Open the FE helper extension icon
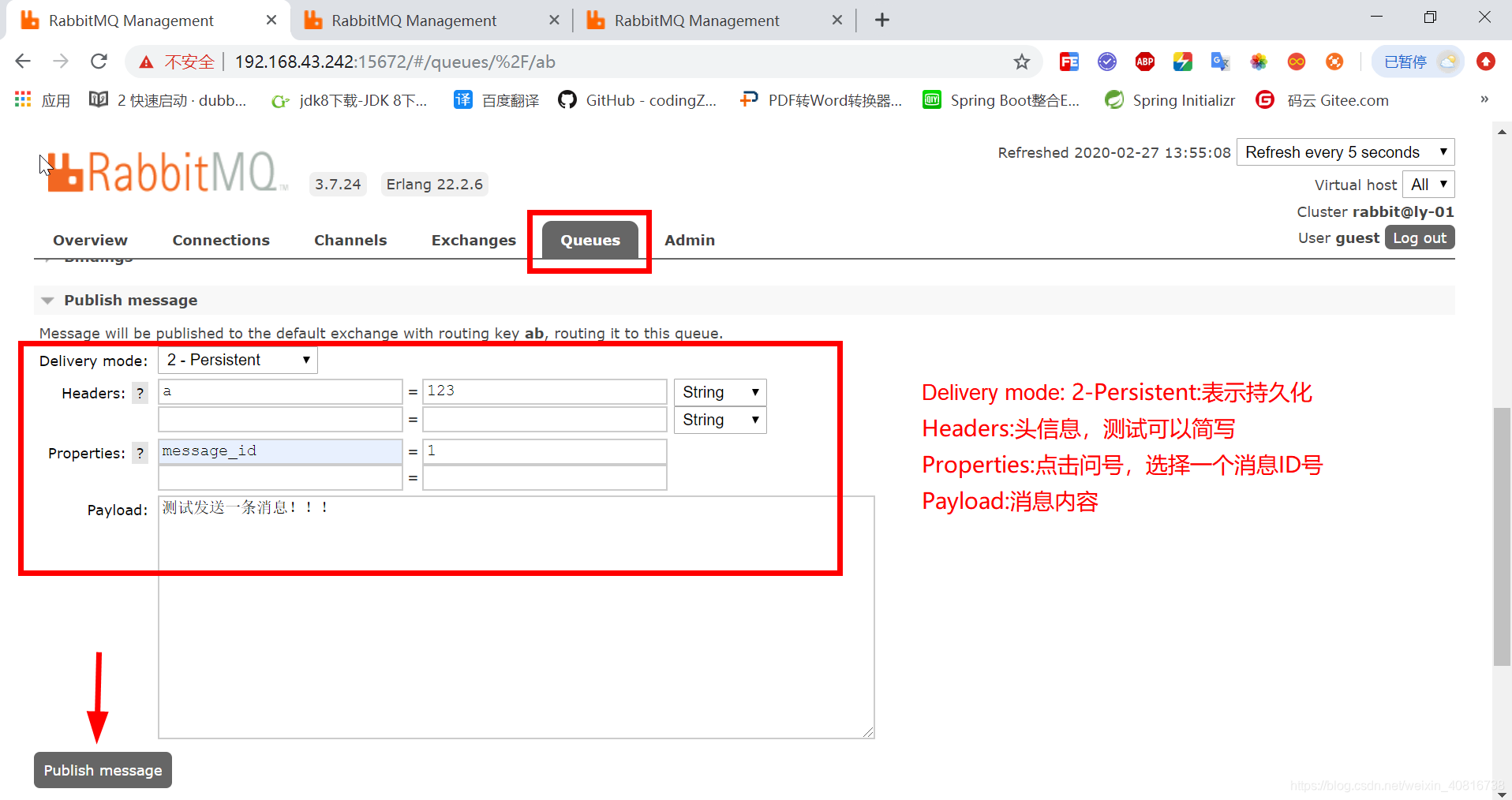This screenshot has width=1512, height=800. (1069, 62)
